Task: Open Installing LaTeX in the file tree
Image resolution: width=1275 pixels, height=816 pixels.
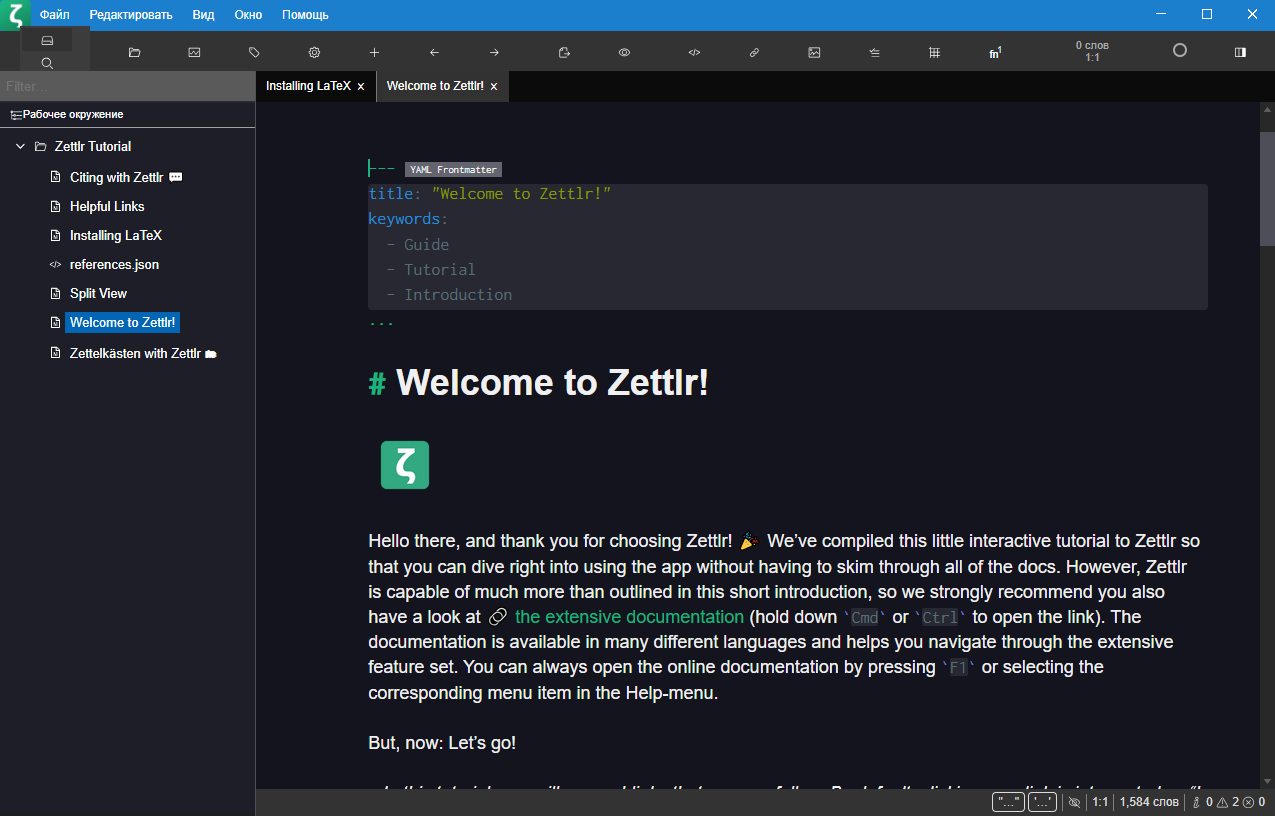Action: (x=116, y=236)
